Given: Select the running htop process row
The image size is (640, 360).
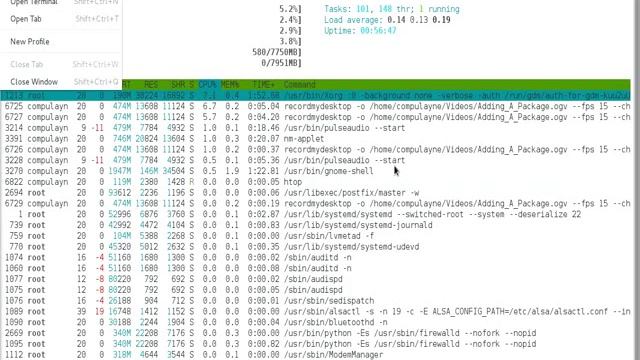Looking at the screenshot, I should tap(316, 182).
